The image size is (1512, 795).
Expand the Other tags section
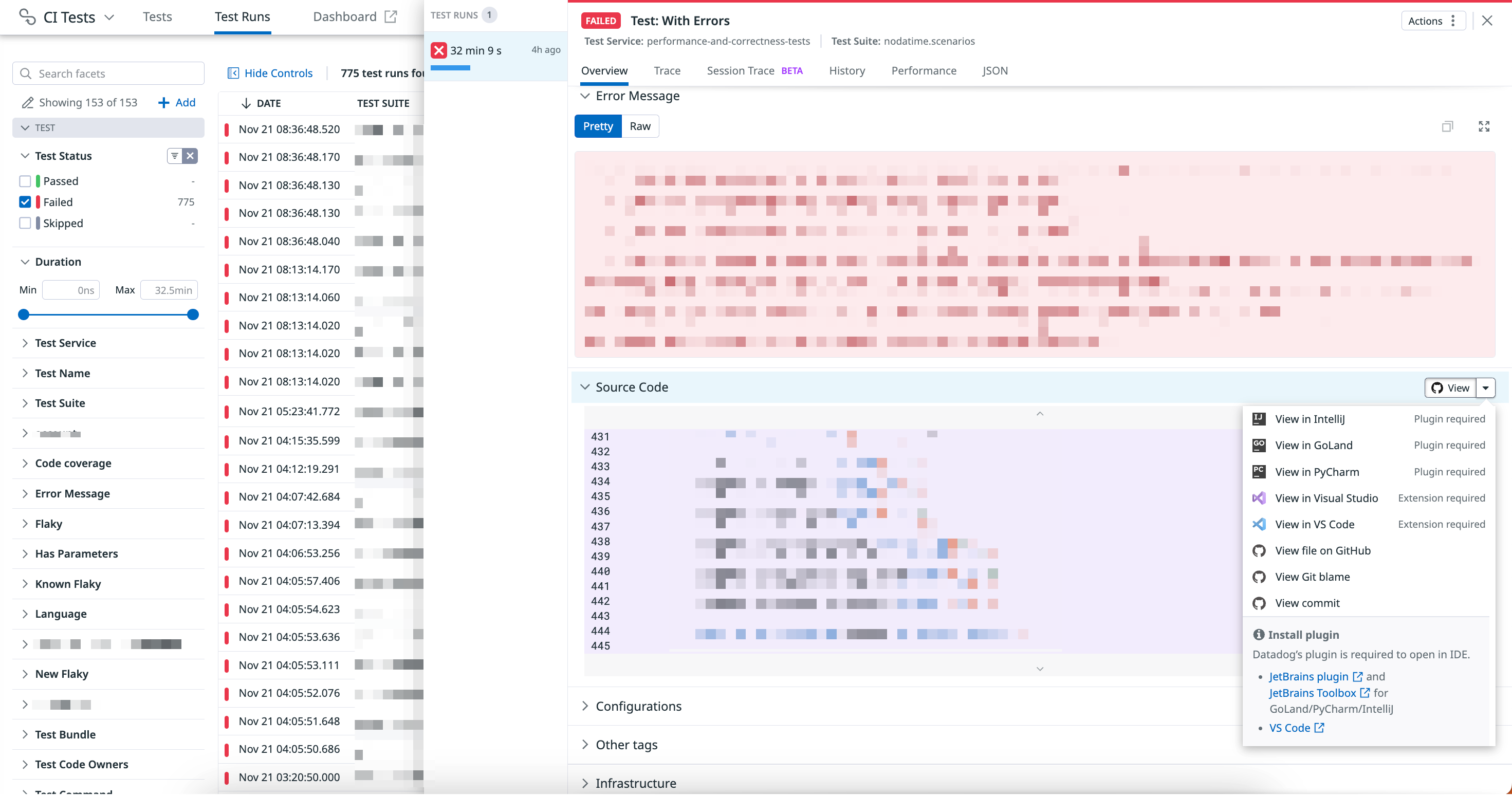tap(585, 745)
